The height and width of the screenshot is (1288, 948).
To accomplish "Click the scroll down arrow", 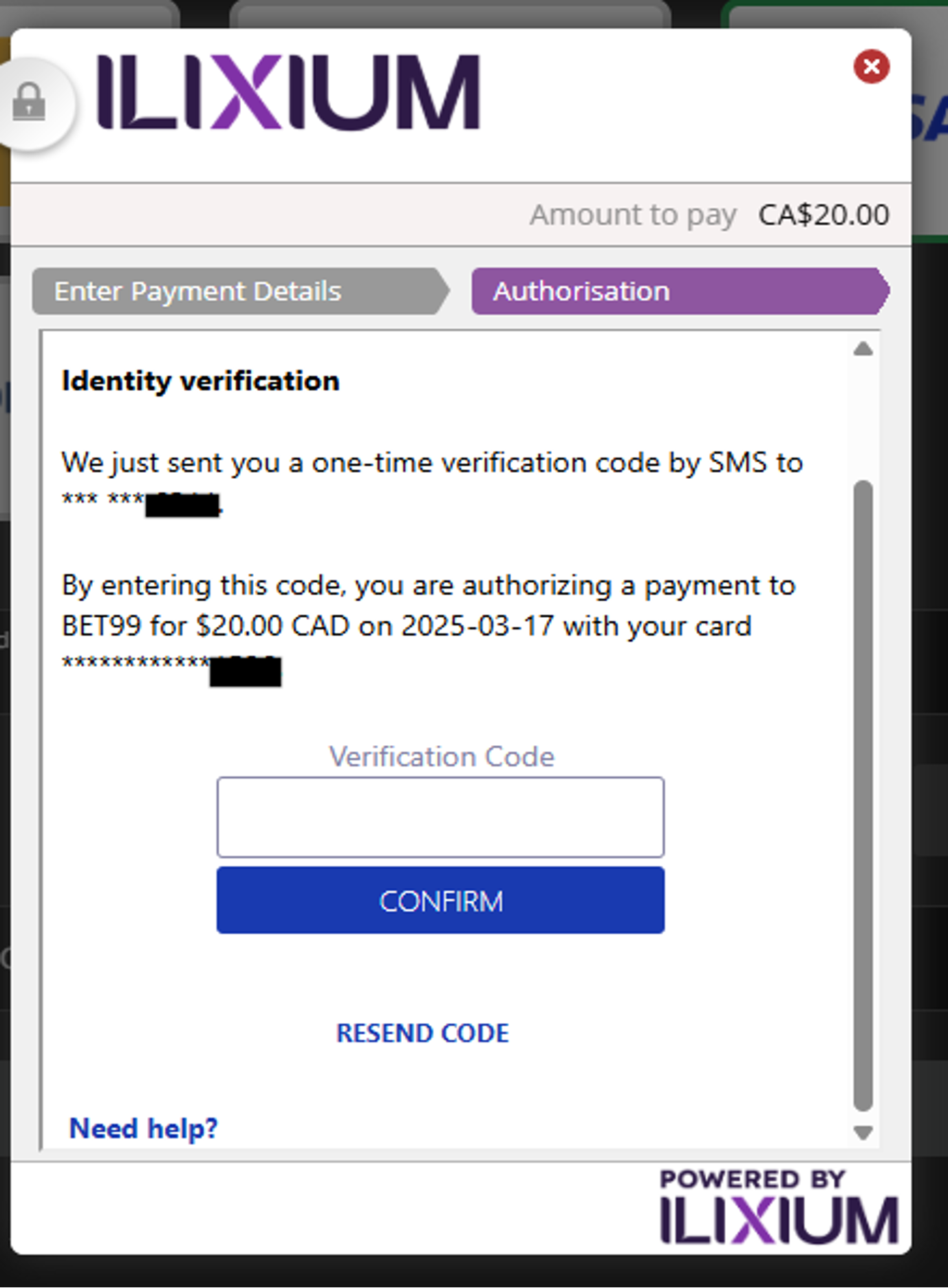I will click(863, 1133).
